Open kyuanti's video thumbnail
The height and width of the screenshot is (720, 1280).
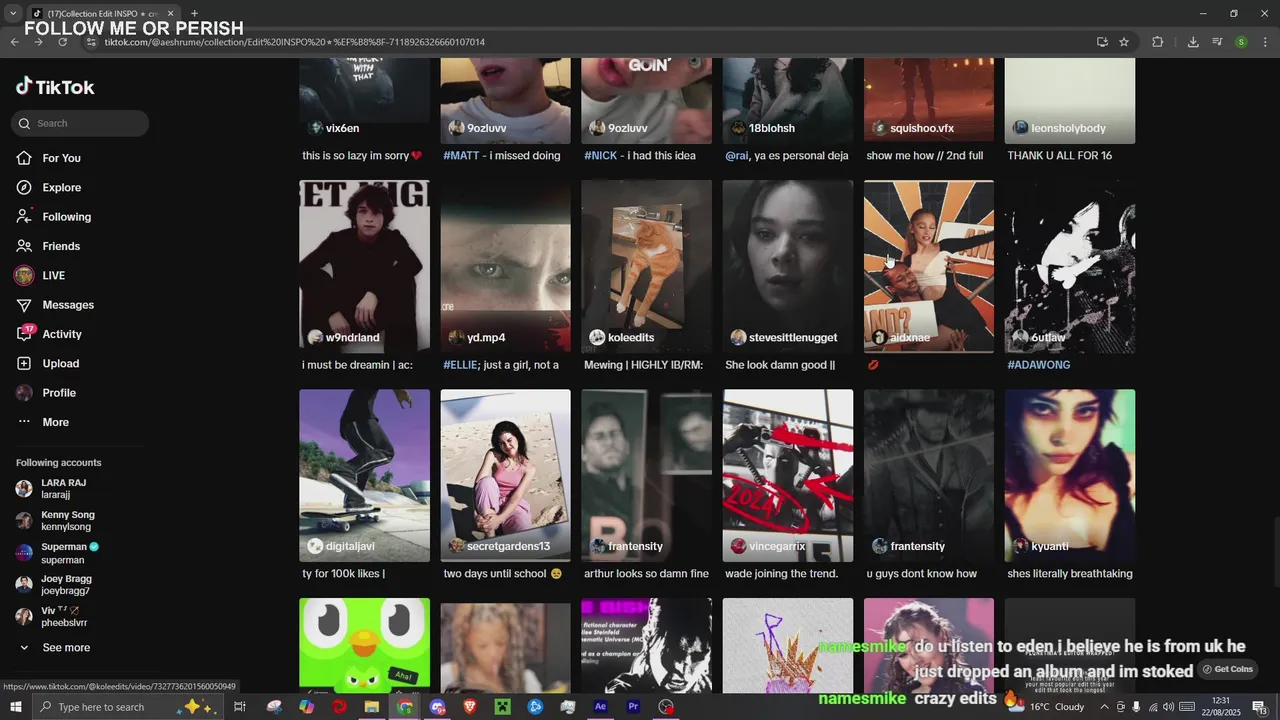1070,475
